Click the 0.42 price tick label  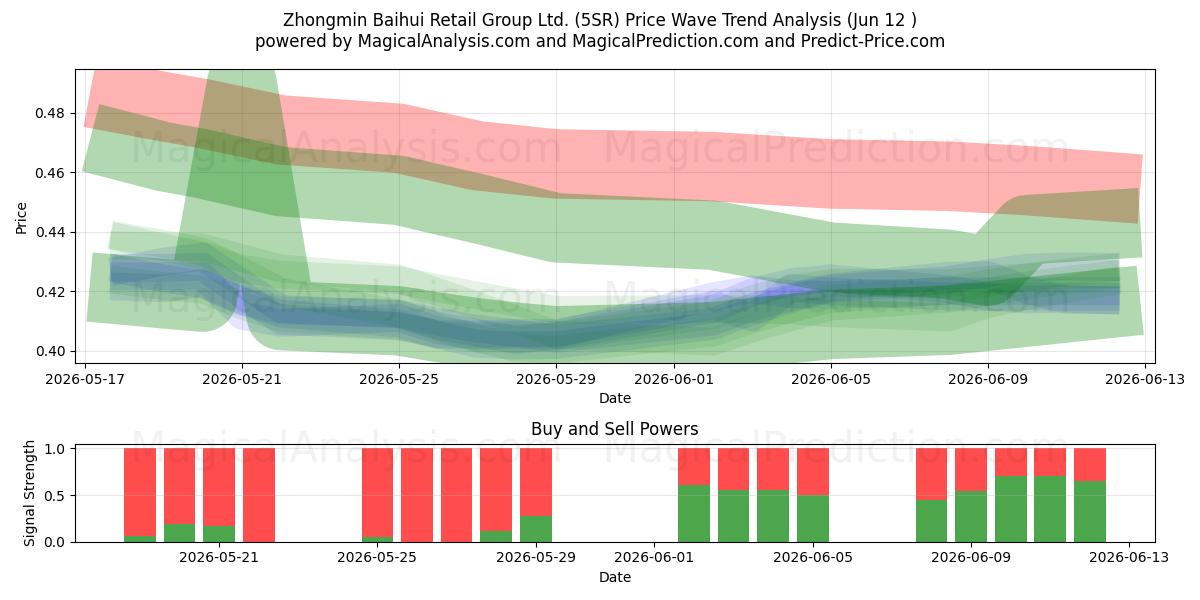(x=52, y=292)
